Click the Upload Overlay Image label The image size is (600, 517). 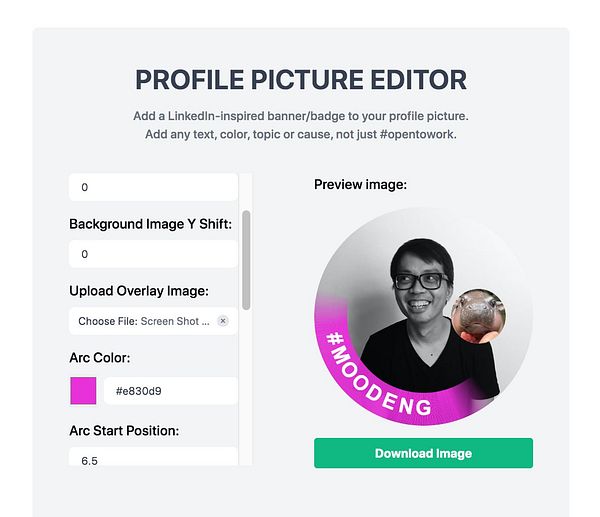click(x=139, y=291)
